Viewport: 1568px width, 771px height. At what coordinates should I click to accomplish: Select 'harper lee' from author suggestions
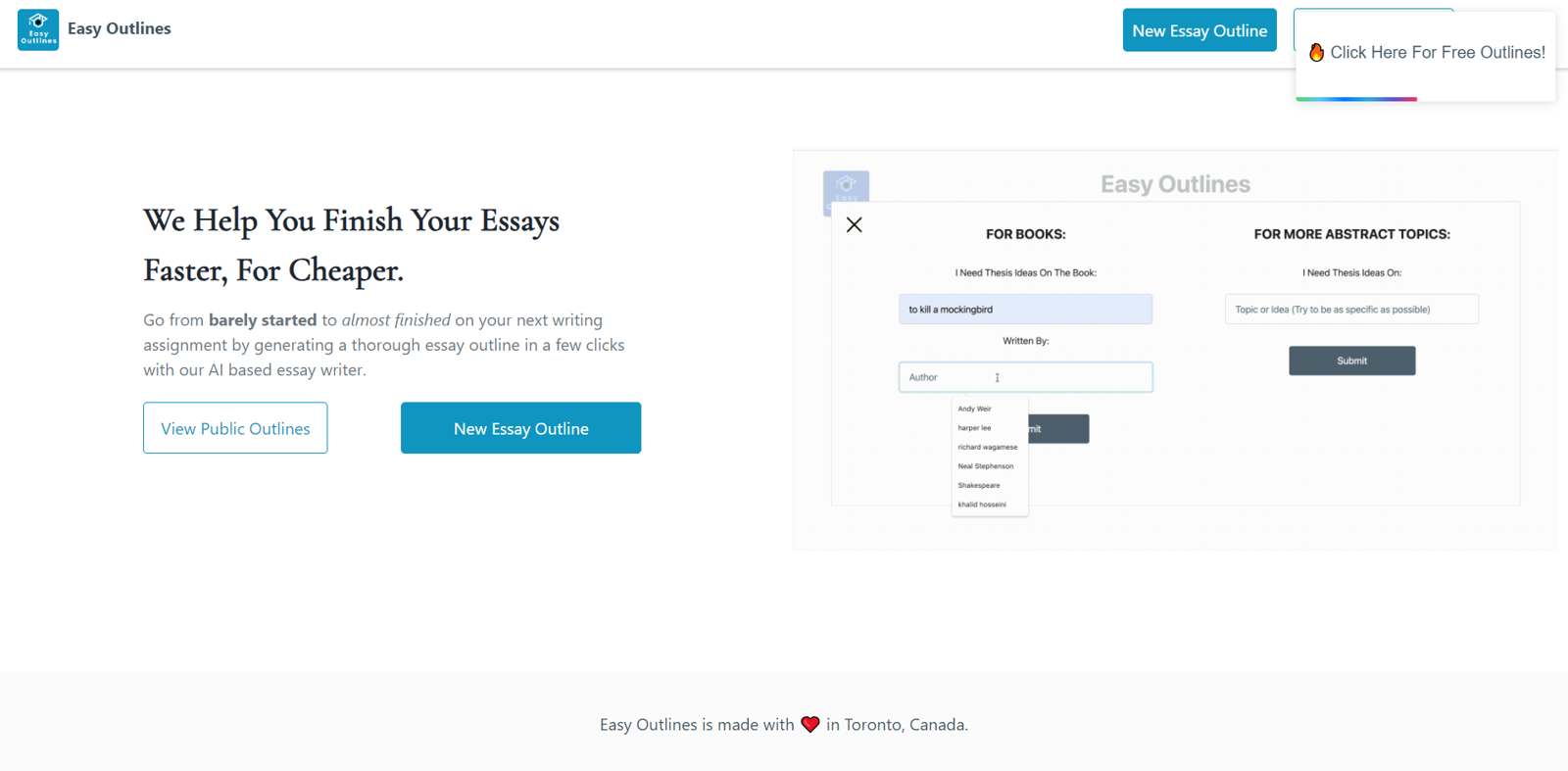pyautogui.click(x=975, y=428)
